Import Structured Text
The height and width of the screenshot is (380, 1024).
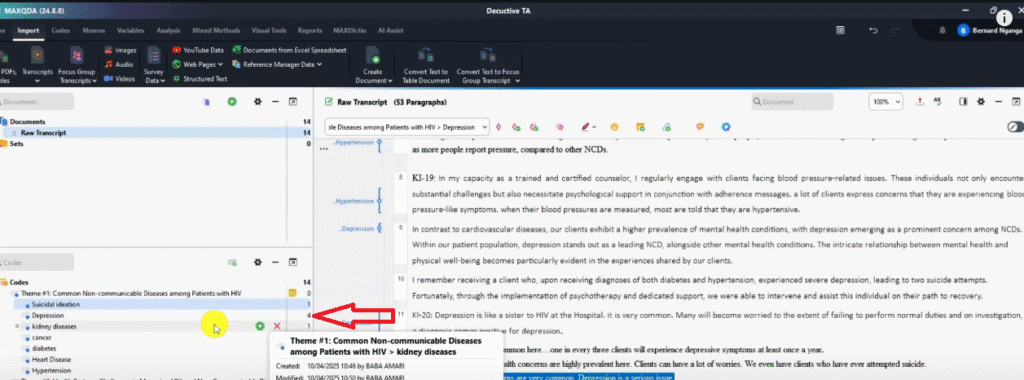pyautogui.click(x=200, y=79)
